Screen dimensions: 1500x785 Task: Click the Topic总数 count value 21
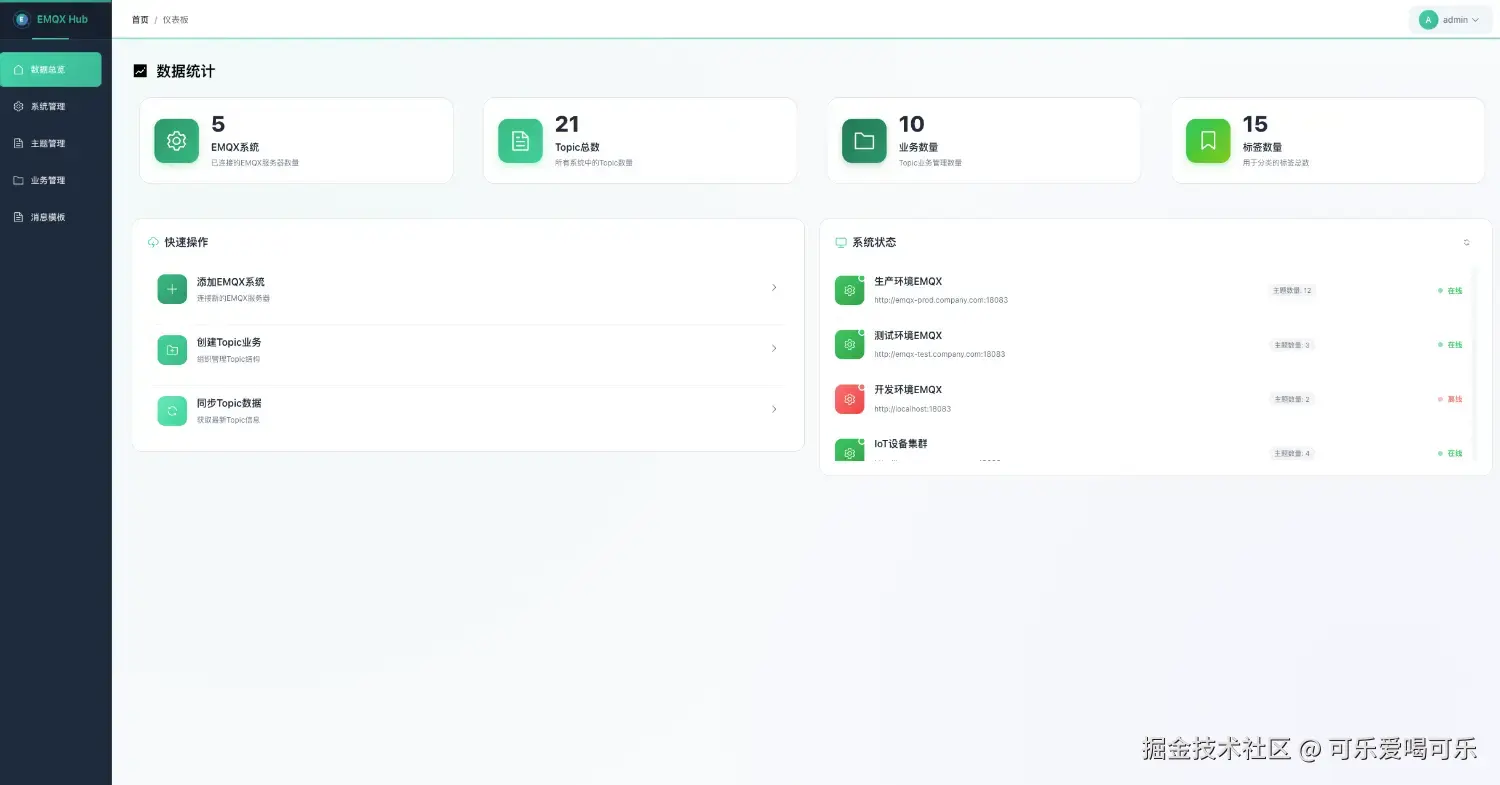[567, 124]
